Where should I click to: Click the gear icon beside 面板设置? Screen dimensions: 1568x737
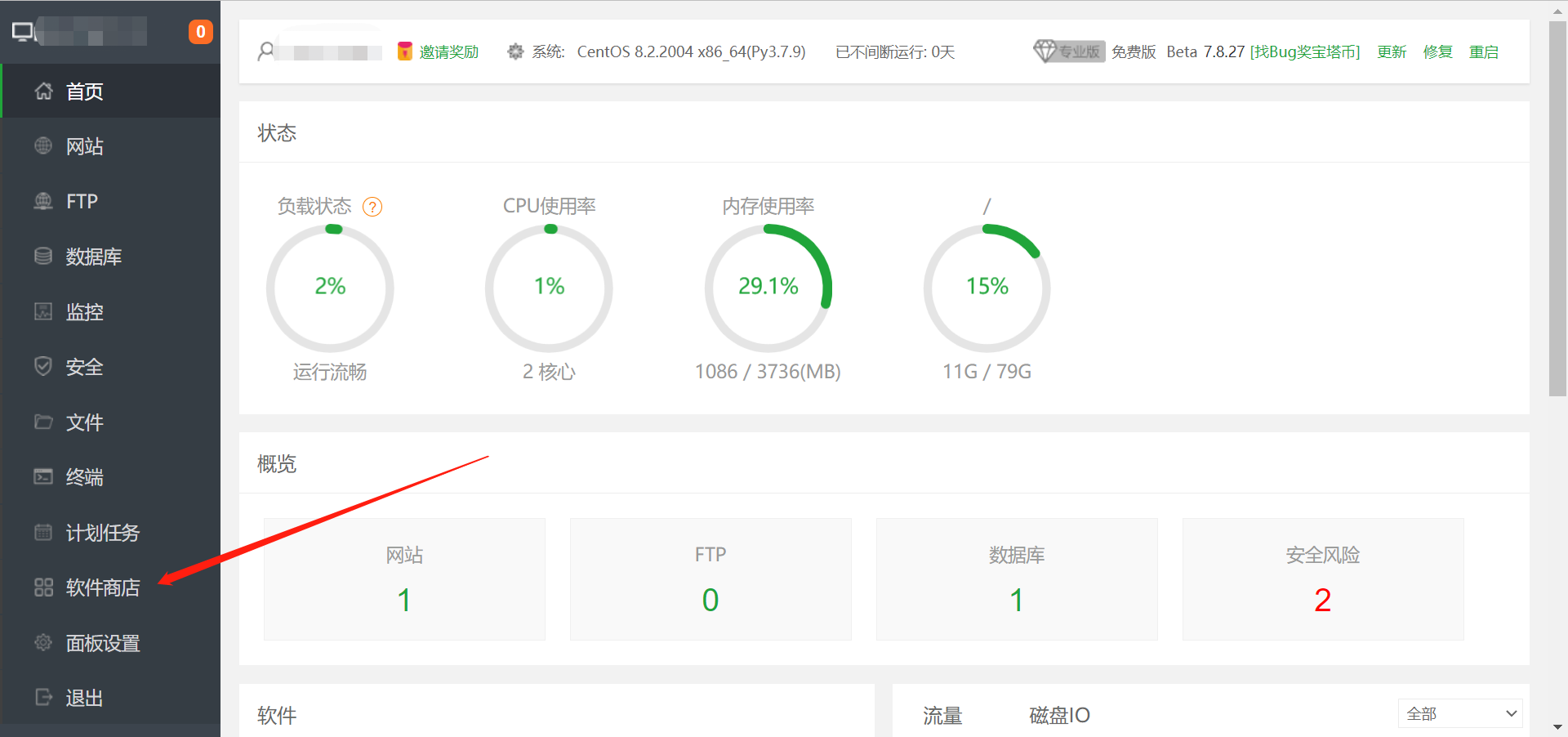point(43,642)
